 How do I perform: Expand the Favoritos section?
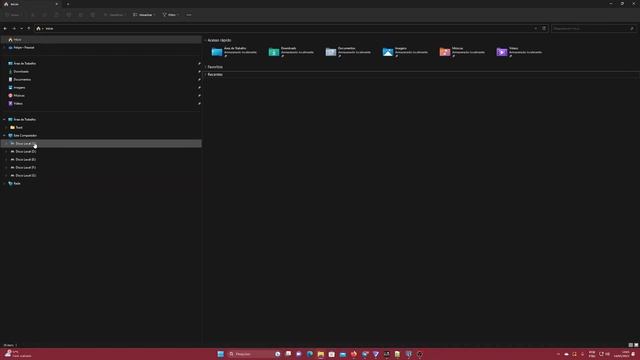[x=205, y=67]
